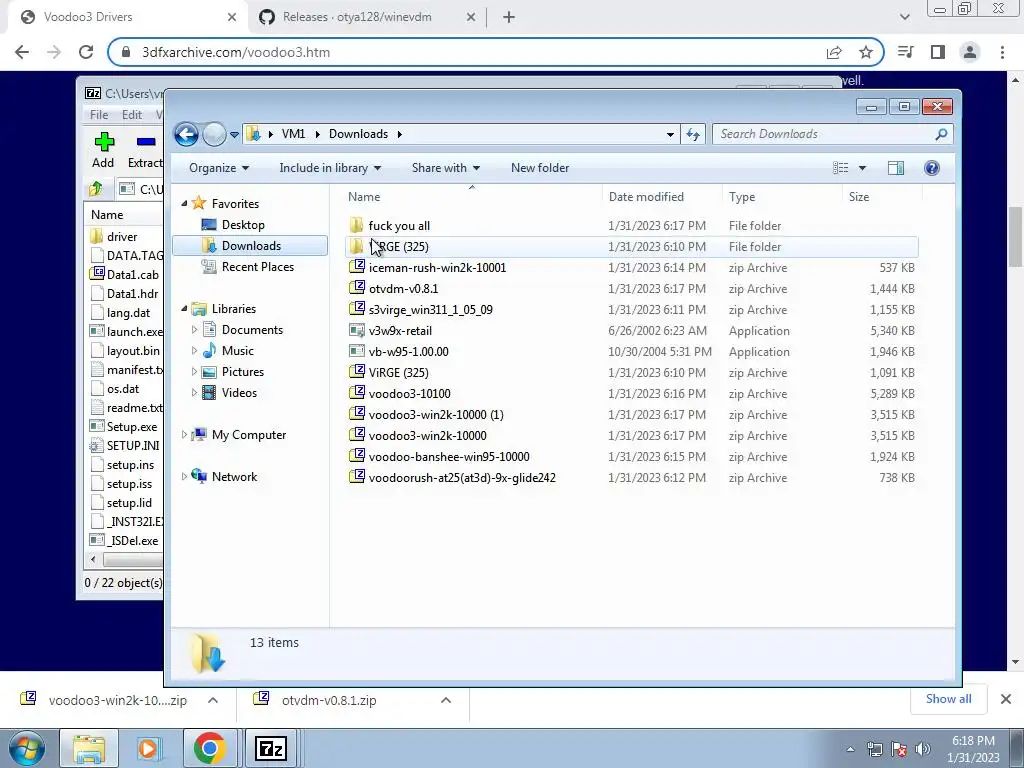This screenshot has width=1024, height=768.
Task: Select the otvdm-v0.8.1 zip archive
Action: click(632, 289)
